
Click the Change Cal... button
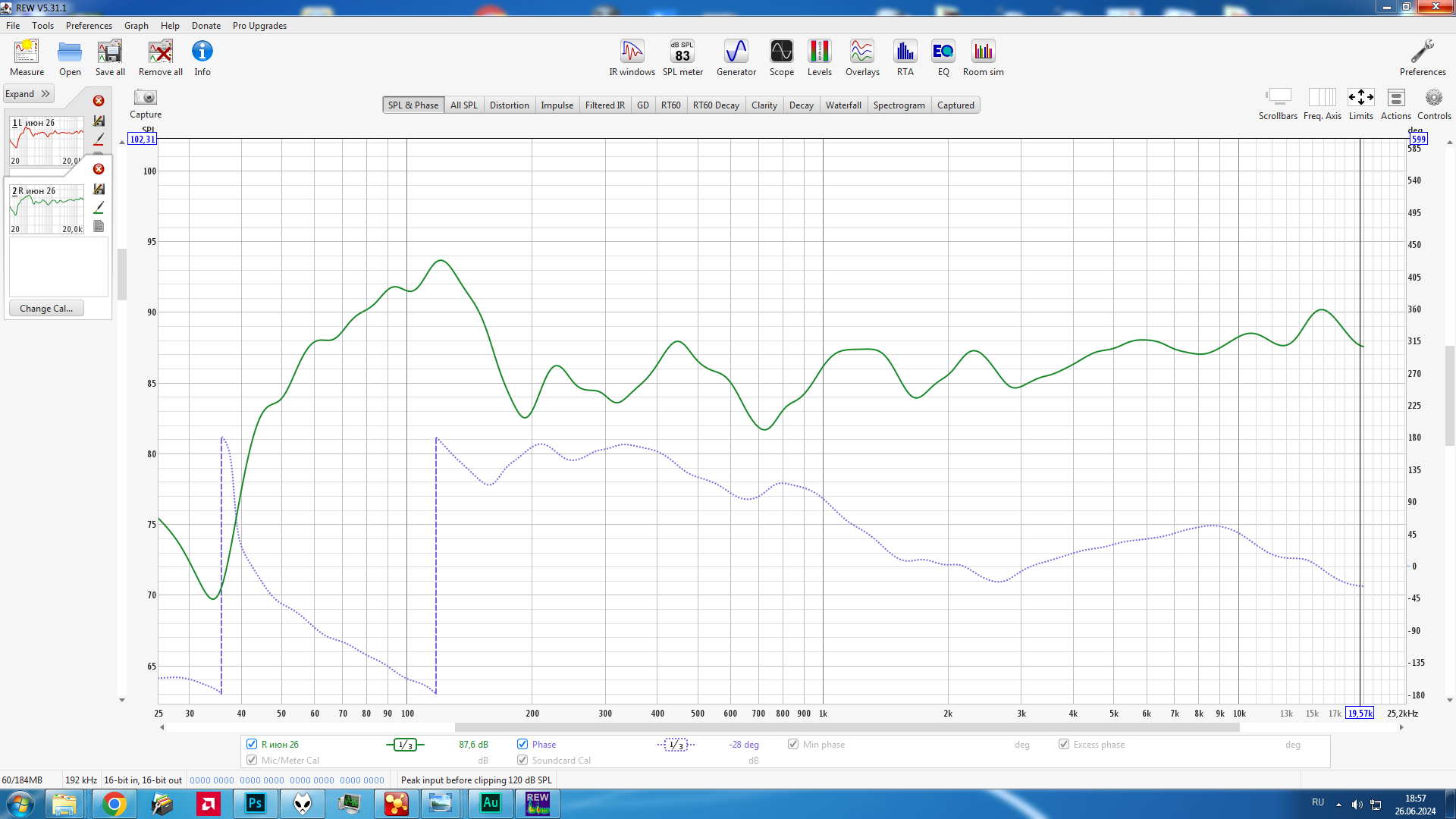[x=46, y=309]
